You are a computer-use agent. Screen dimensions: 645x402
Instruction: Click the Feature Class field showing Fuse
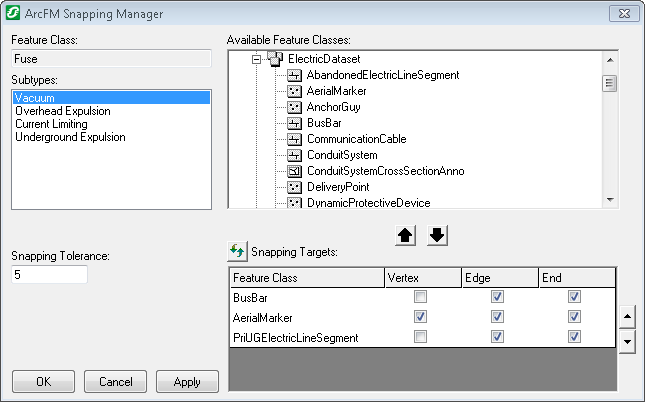(111, 58)
